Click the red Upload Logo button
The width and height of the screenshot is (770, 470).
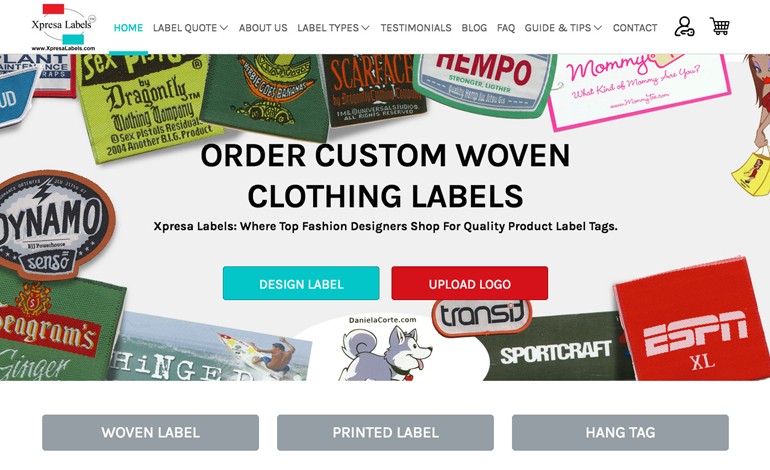pyautogui.click(x=469, y=283)
